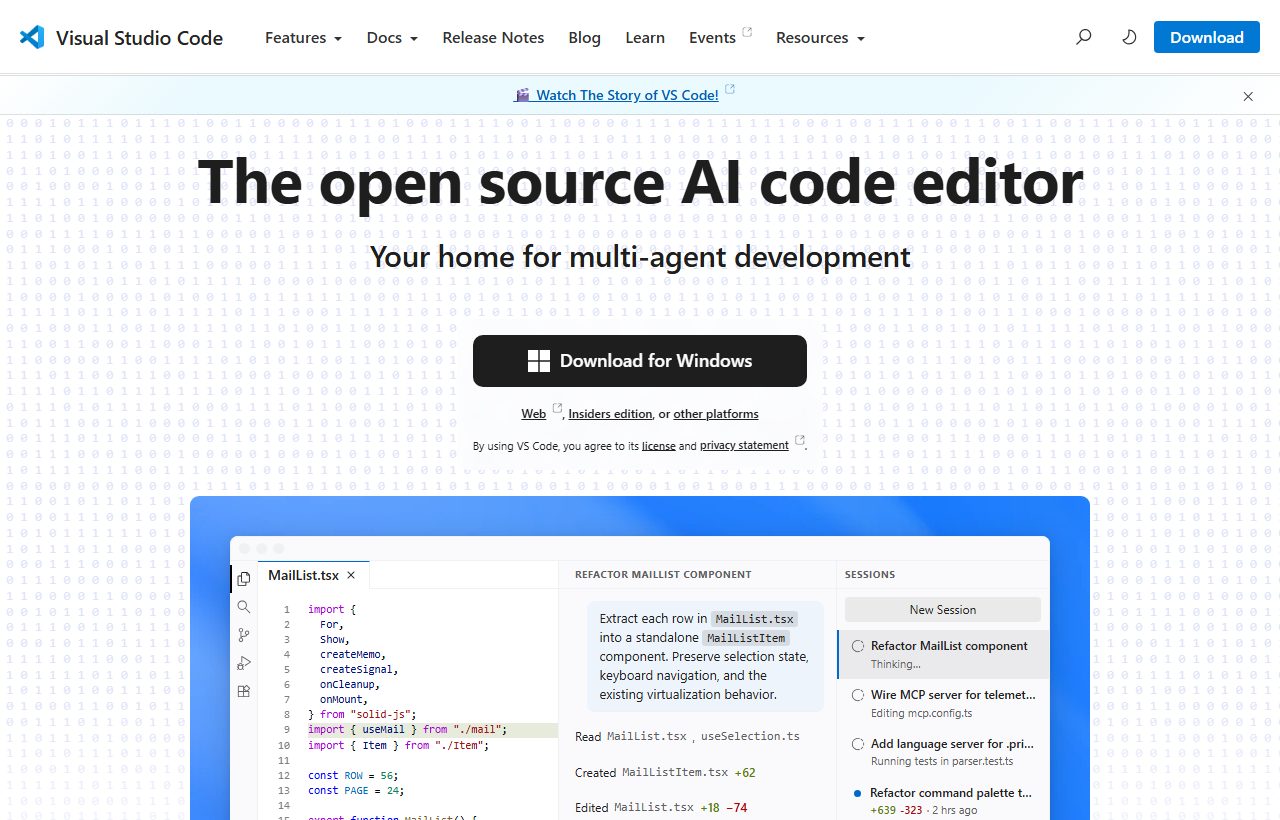Image resolution: width=1280 pixels, height=820 pixels.
Task: Click code line 9 import useMail
Action: [408, 730]
